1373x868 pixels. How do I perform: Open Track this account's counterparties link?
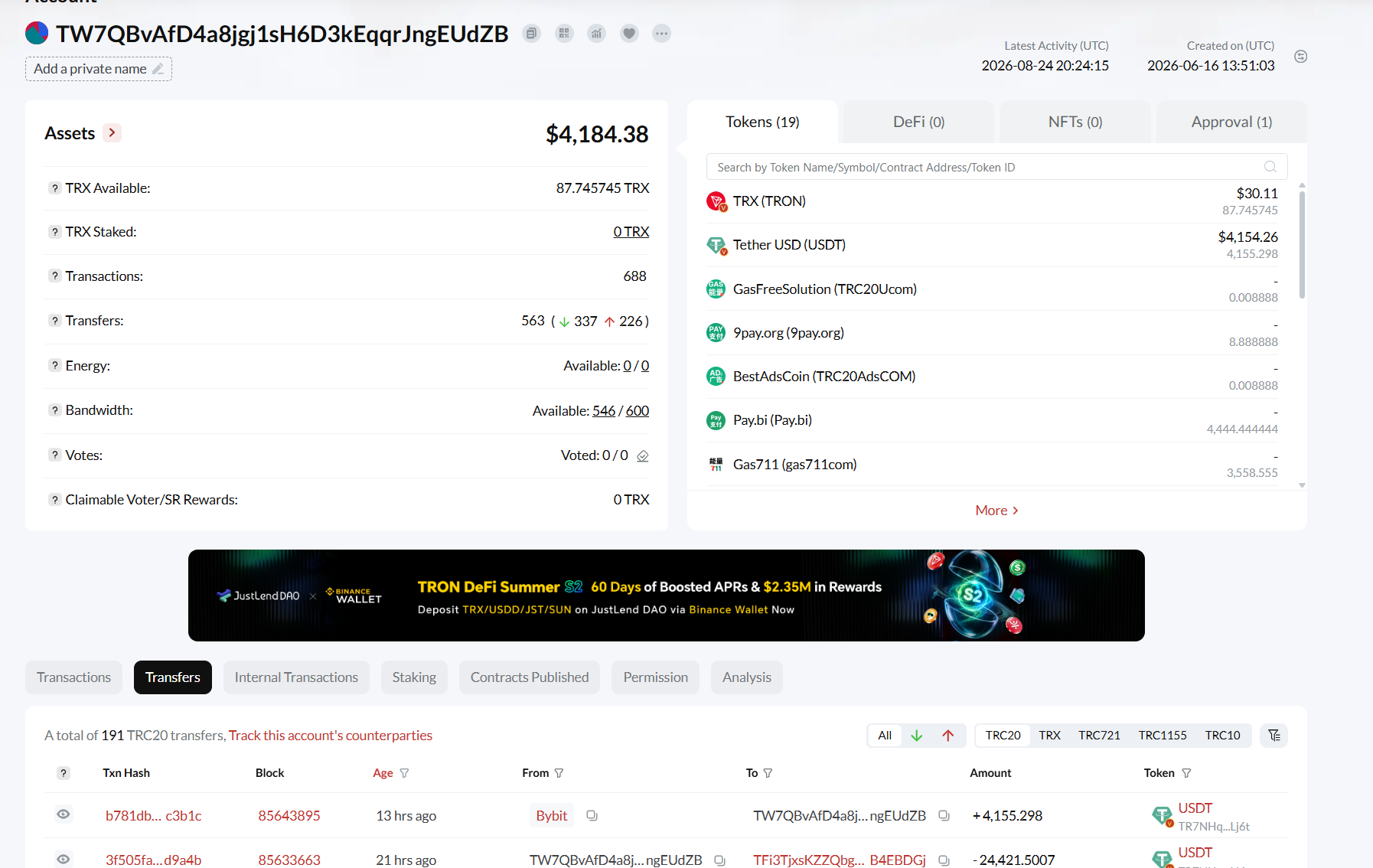[x=331, y=736]
